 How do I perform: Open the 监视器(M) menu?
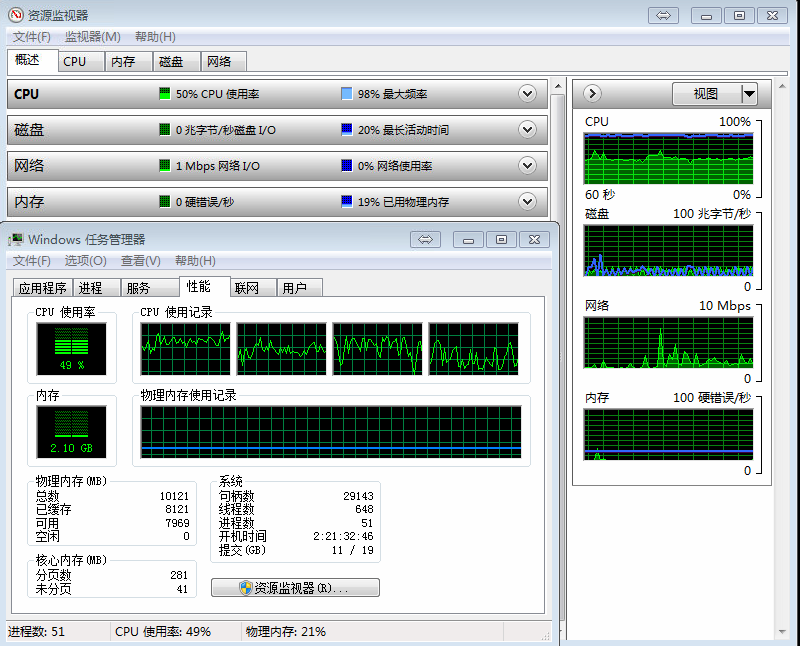pos(92,37)
